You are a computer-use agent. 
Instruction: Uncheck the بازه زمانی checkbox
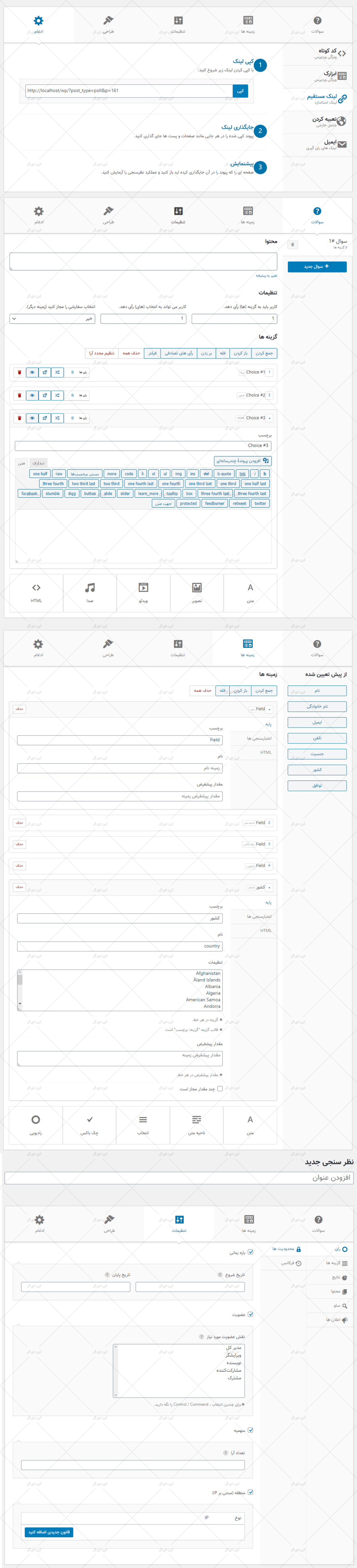250,1252
